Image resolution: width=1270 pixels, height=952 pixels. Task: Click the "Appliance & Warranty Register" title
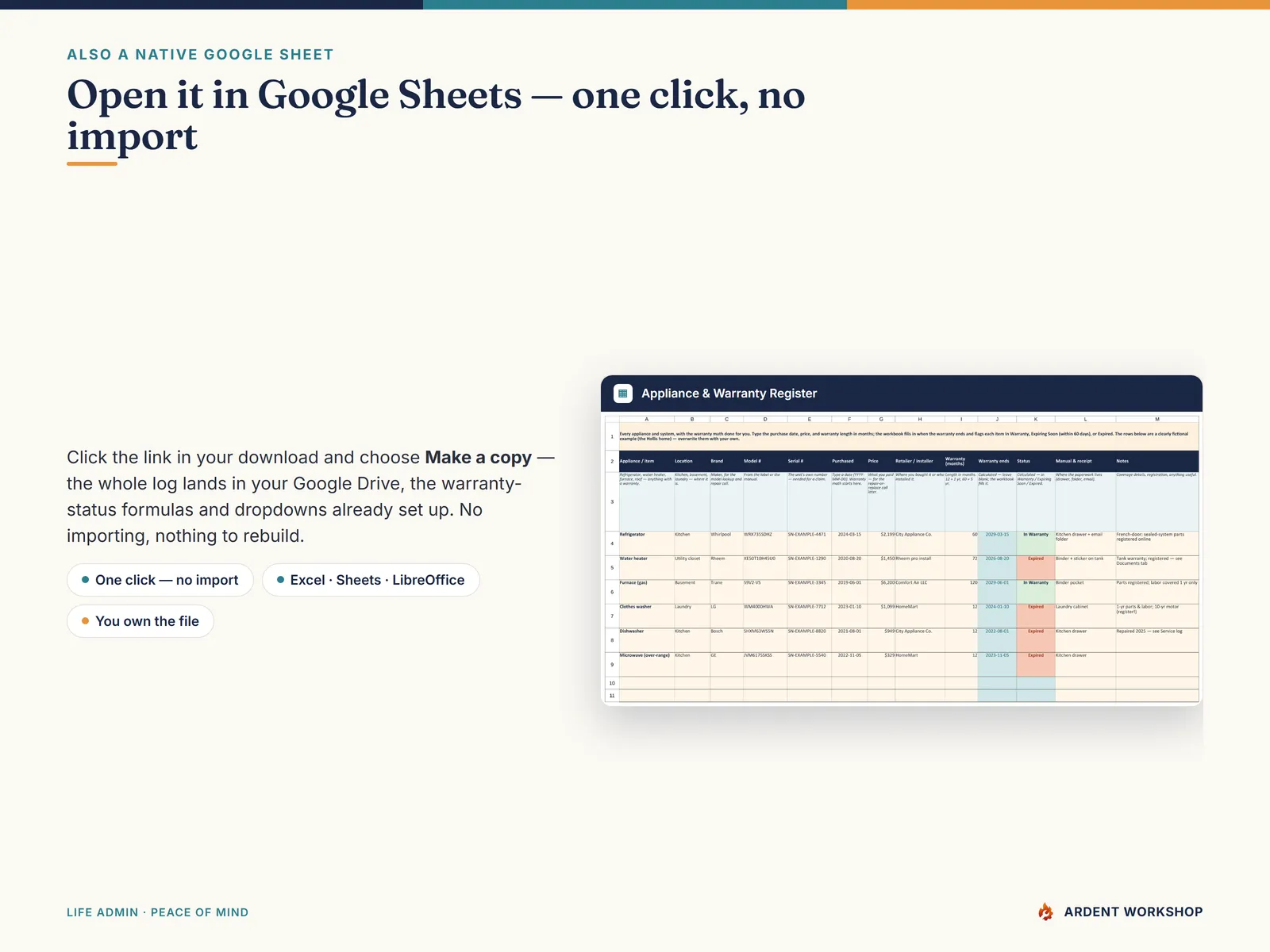pos(729,393)
